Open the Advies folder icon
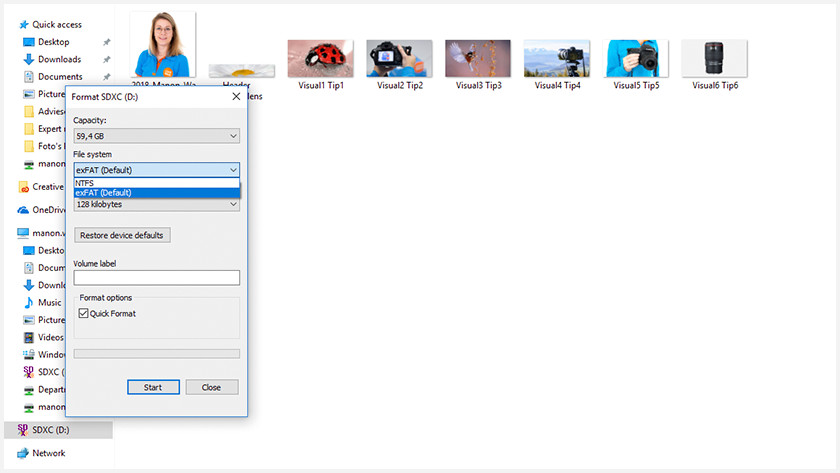 [29, 111]
